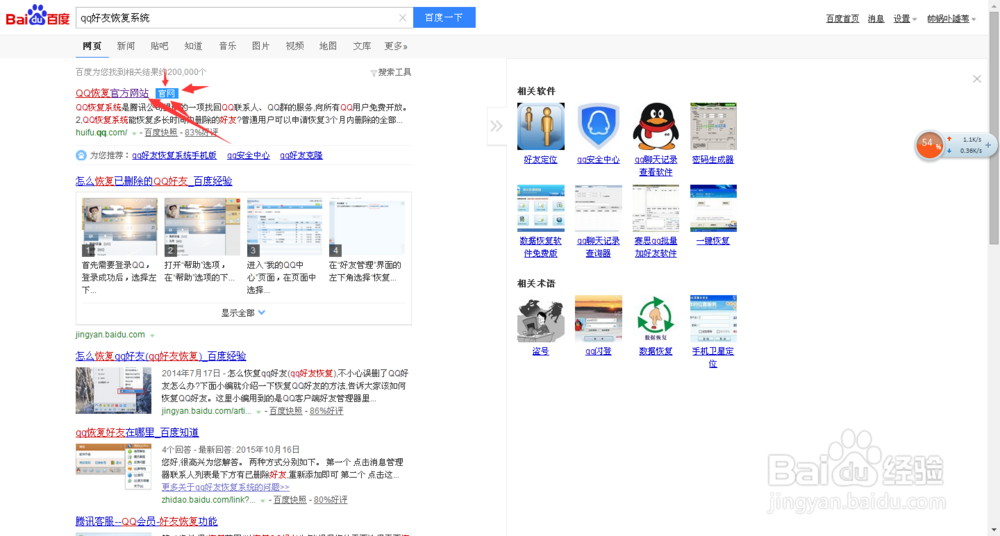Switch to the 文库 tab
The height and width of the screenshot is (536, 1000).
tap(362, 46)
